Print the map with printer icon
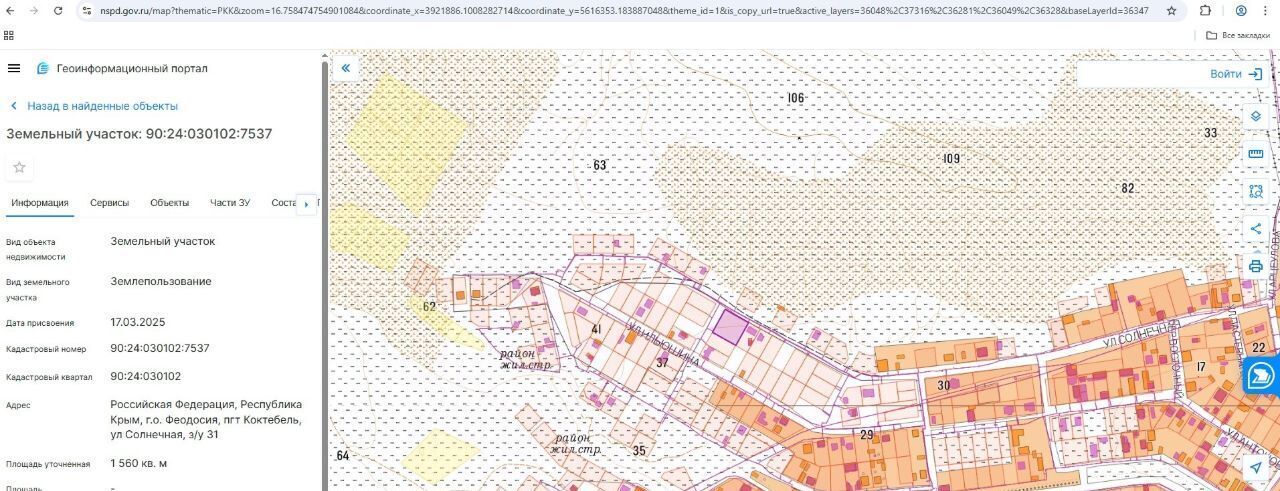The image size is (1280, 491). click(x=1256, y=266)
